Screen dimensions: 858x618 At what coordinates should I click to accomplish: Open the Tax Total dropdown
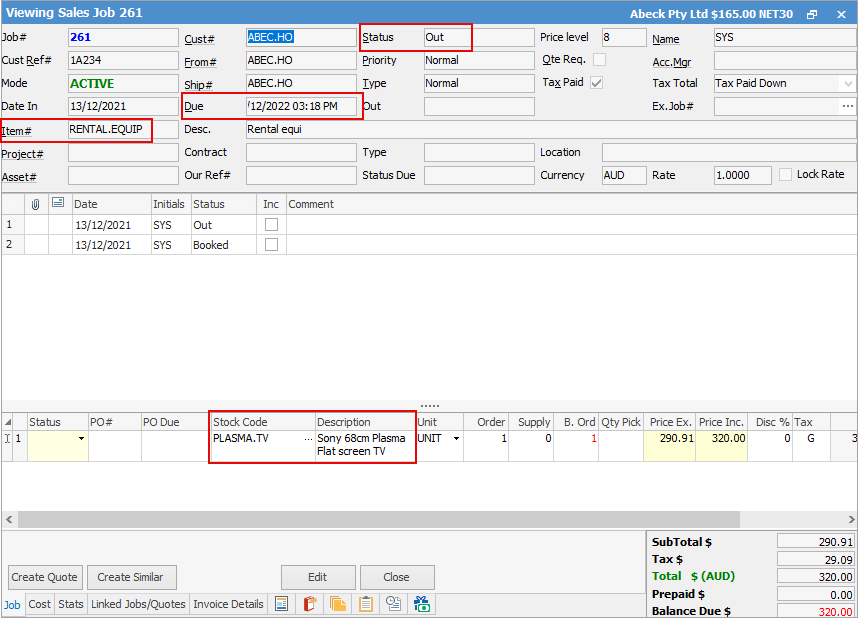click(x=848, y=84)
